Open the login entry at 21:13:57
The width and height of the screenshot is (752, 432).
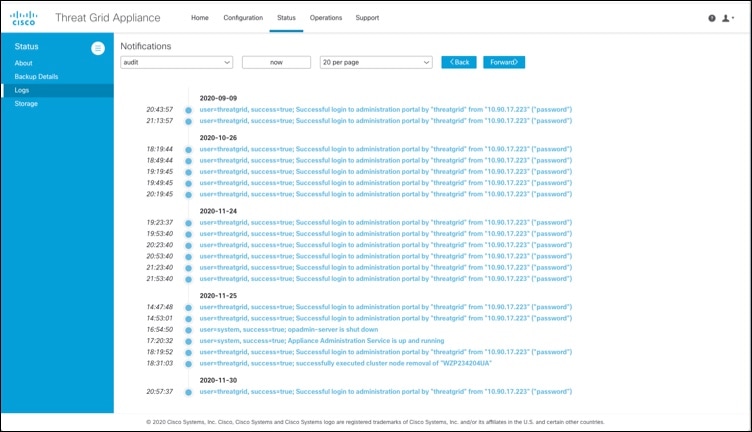386,121
